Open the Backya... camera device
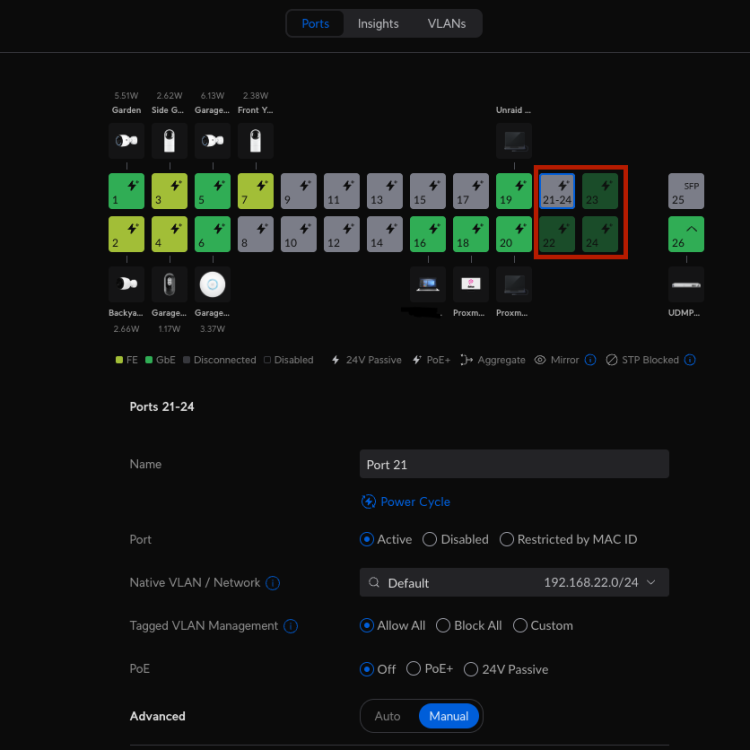Viewport: 750px width, 750px height. [x=126, y=284]
